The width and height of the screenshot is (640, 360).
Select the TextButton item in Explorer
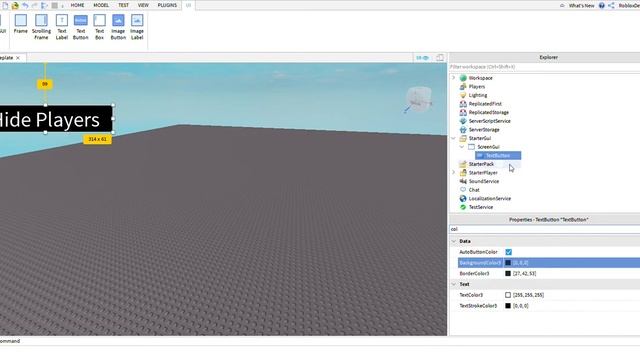tap(498, 156)
